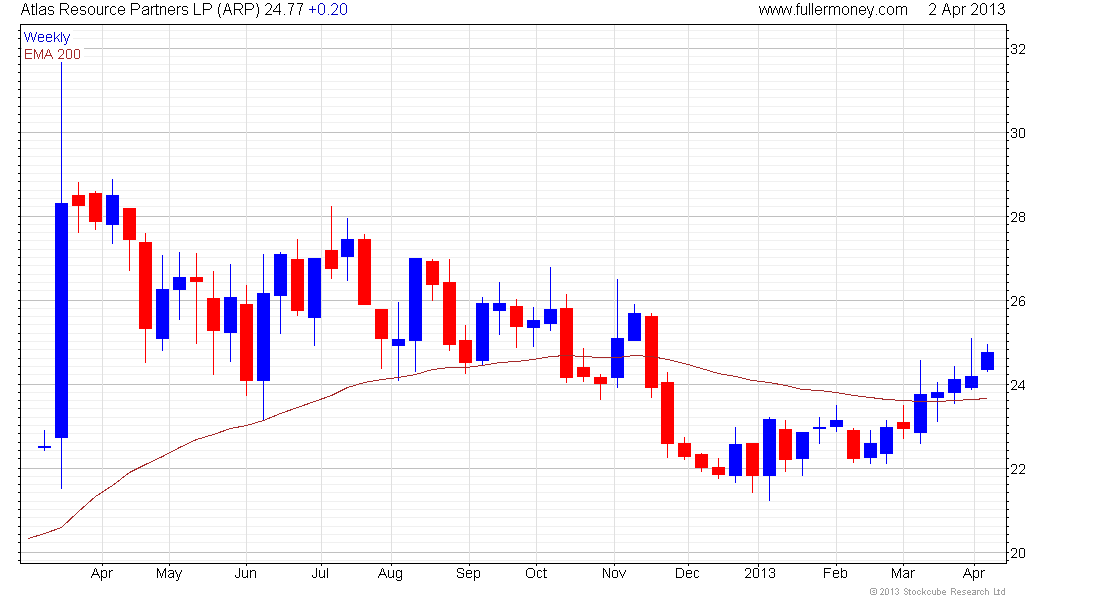
Task: Click the www.fullermoney.com text
Action: pyautogui.click(x=833, y=10)
